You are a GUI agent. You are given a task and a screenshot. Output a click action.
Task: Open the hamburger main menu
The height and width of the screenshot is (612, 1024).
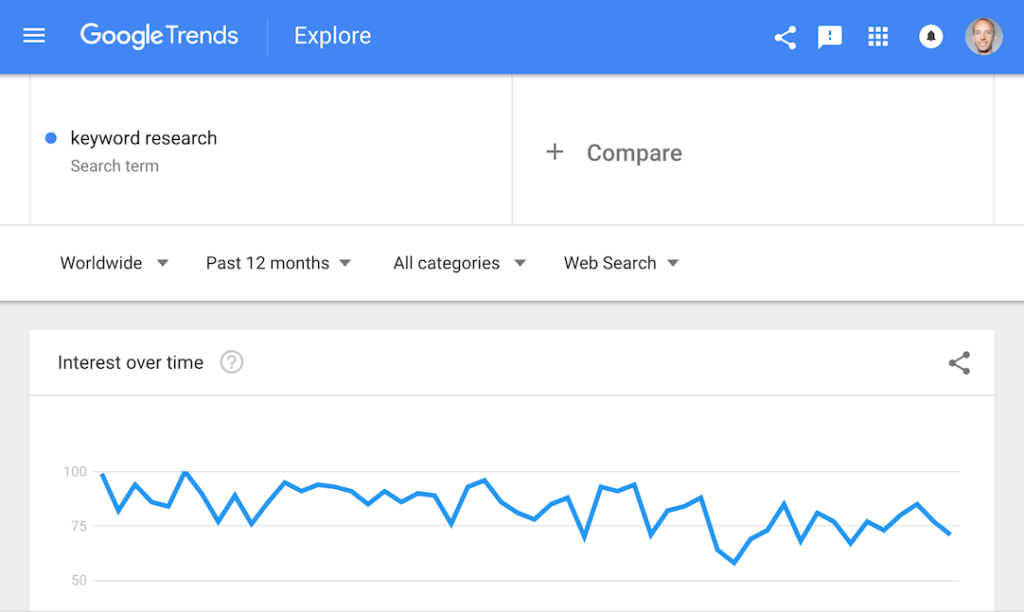click(34, 36)
